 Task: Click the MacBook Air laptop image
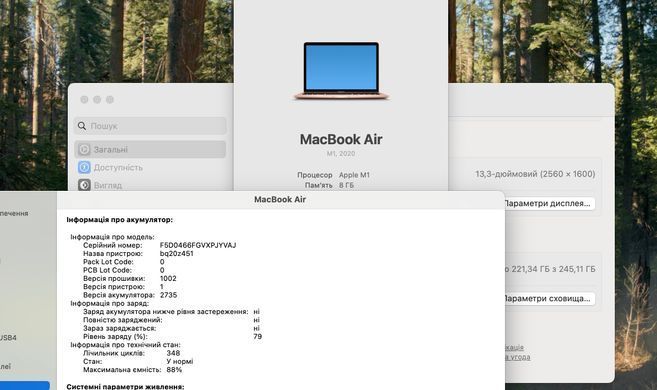click(341, 70)
